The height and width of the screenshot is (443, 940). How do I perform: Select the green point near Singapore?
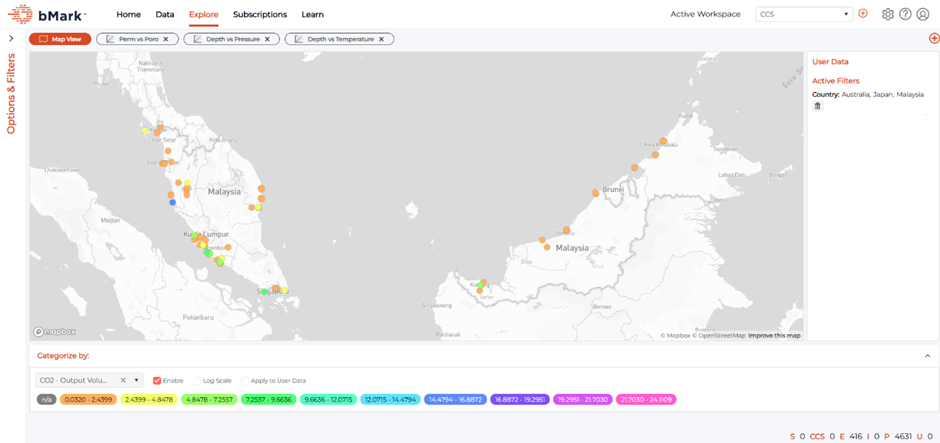(x=264, y=292)
